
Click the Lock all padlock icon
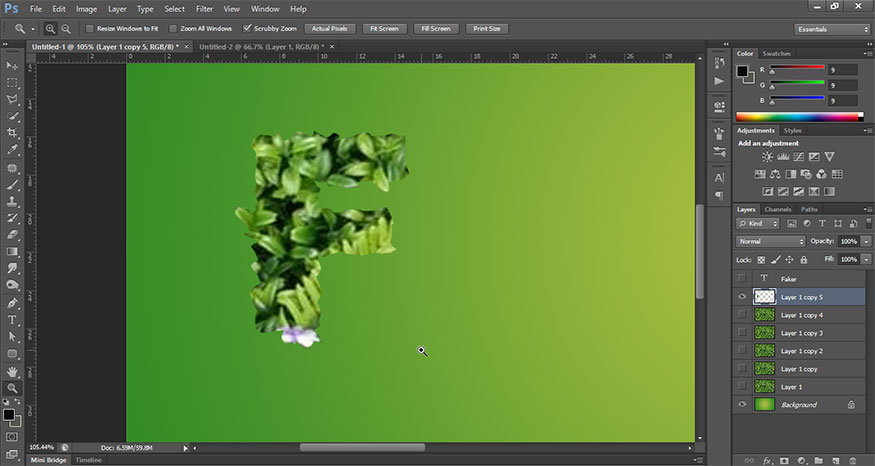(804, 260)
